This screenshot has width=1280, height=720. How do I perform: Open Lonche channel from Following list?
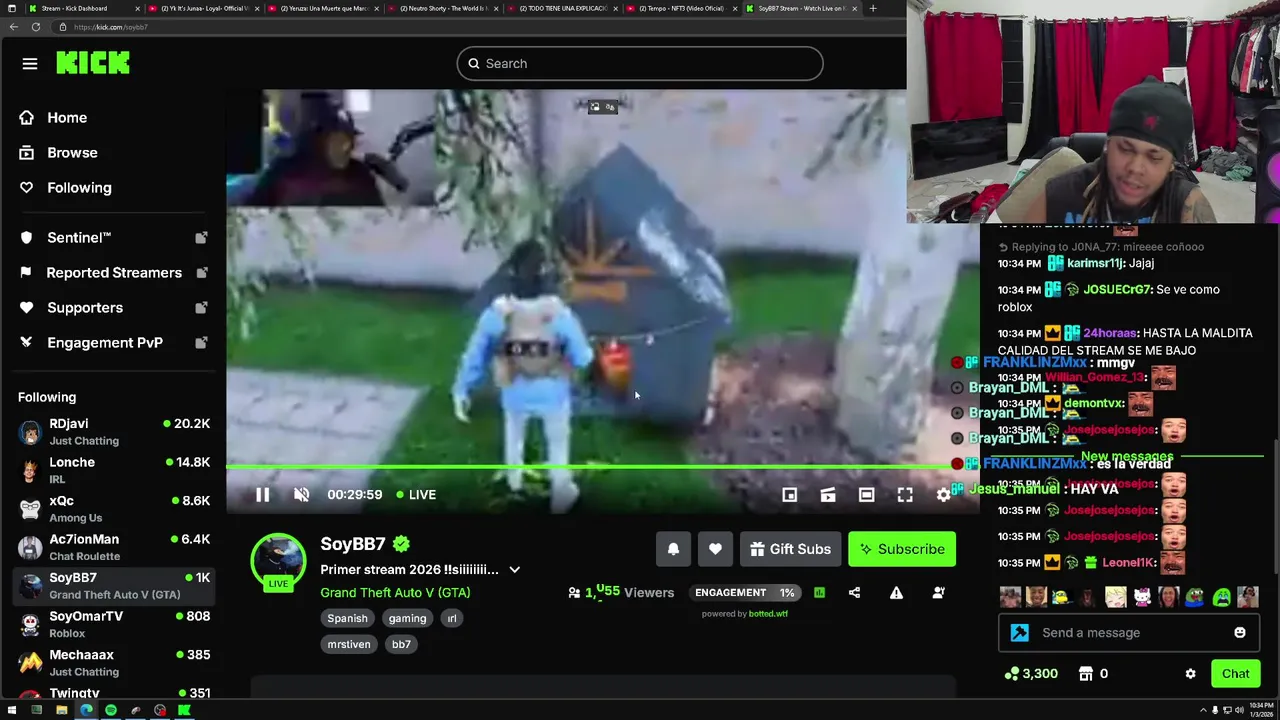click(114, 470)
